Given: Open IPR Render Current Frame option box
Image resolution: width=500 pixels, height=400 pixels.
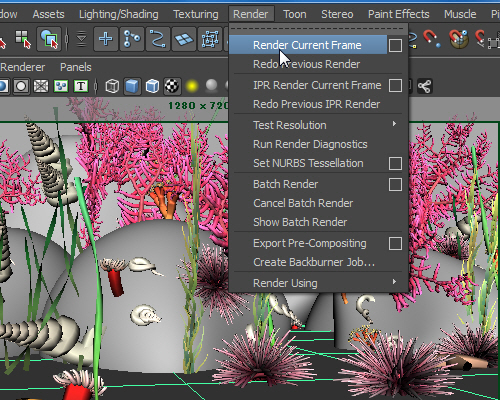Looking at the screenshot, I should coord(395,85).
